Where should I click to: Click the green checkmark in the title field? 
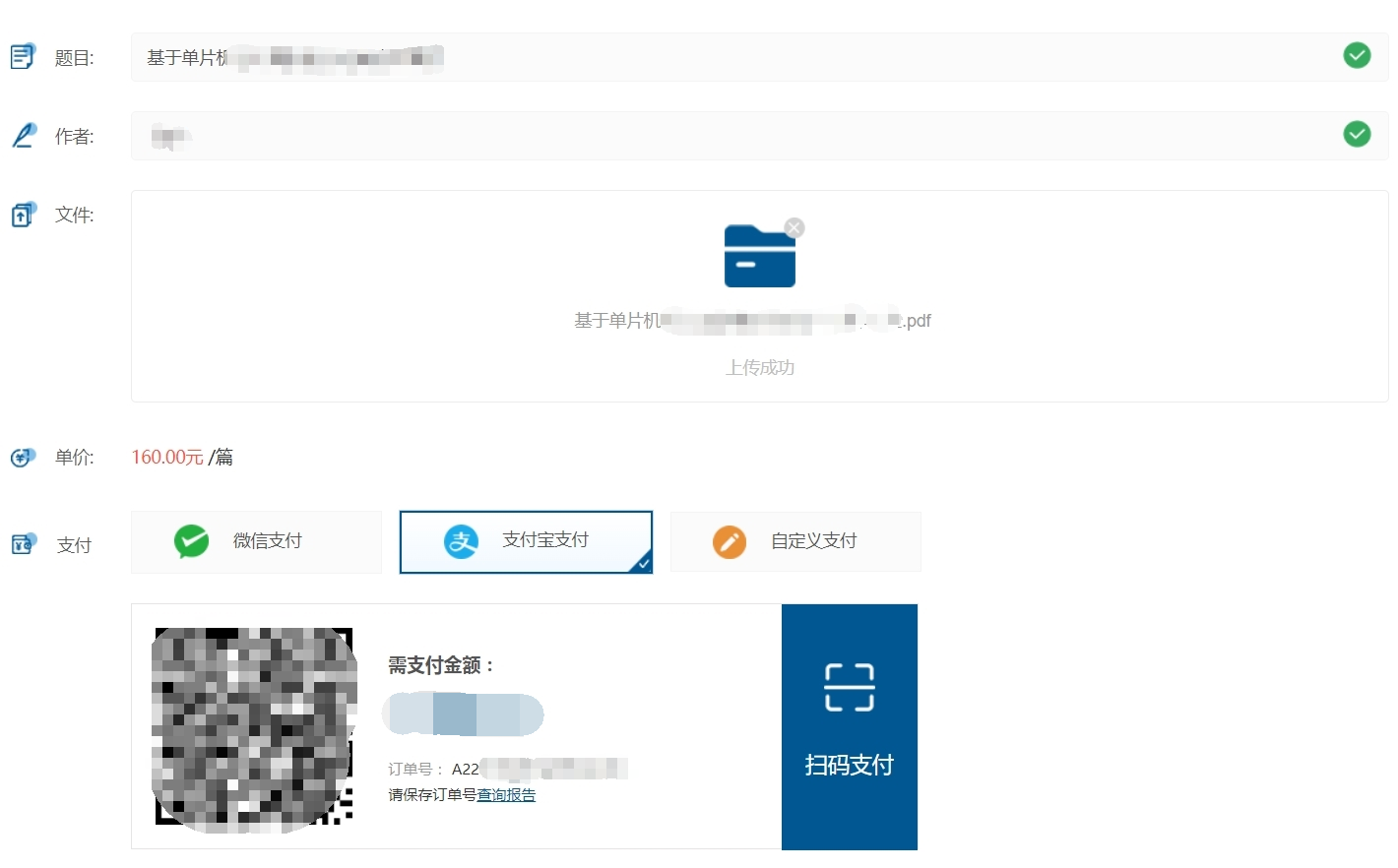point(1357,55)
